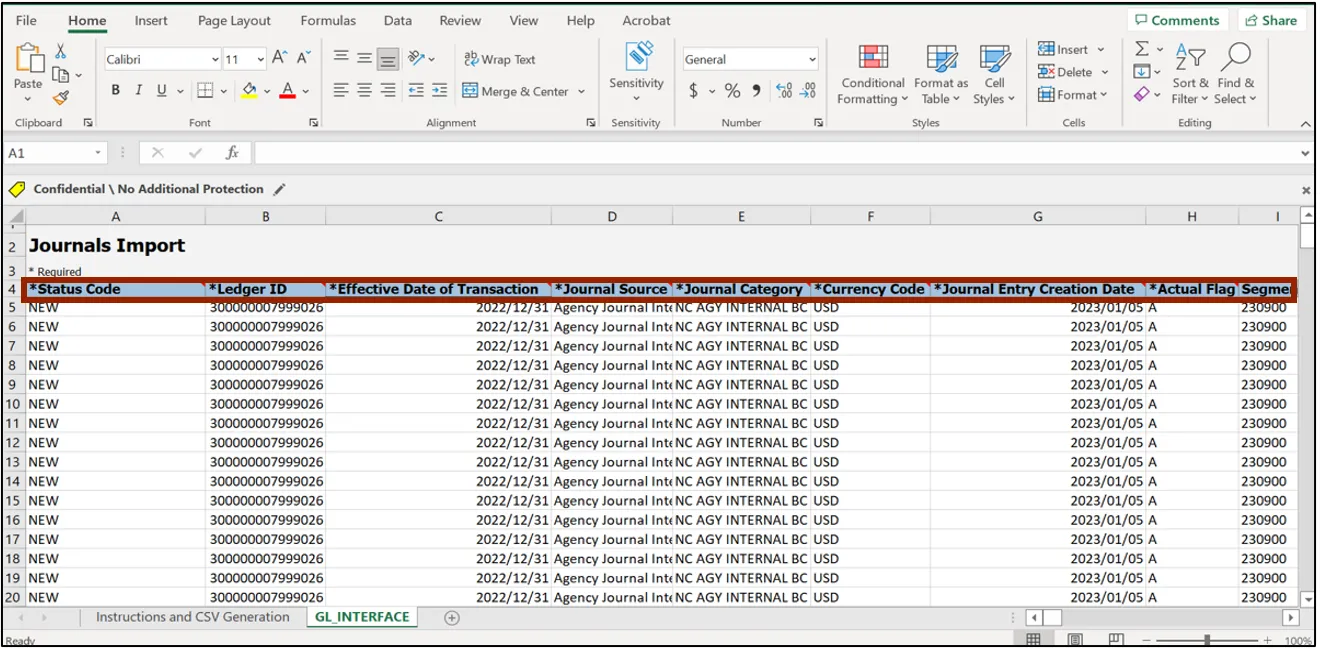Image resolution: width=1320 pixels, height=649 pixels.
Task: Click the Share button
Action: click(1270, 20)
